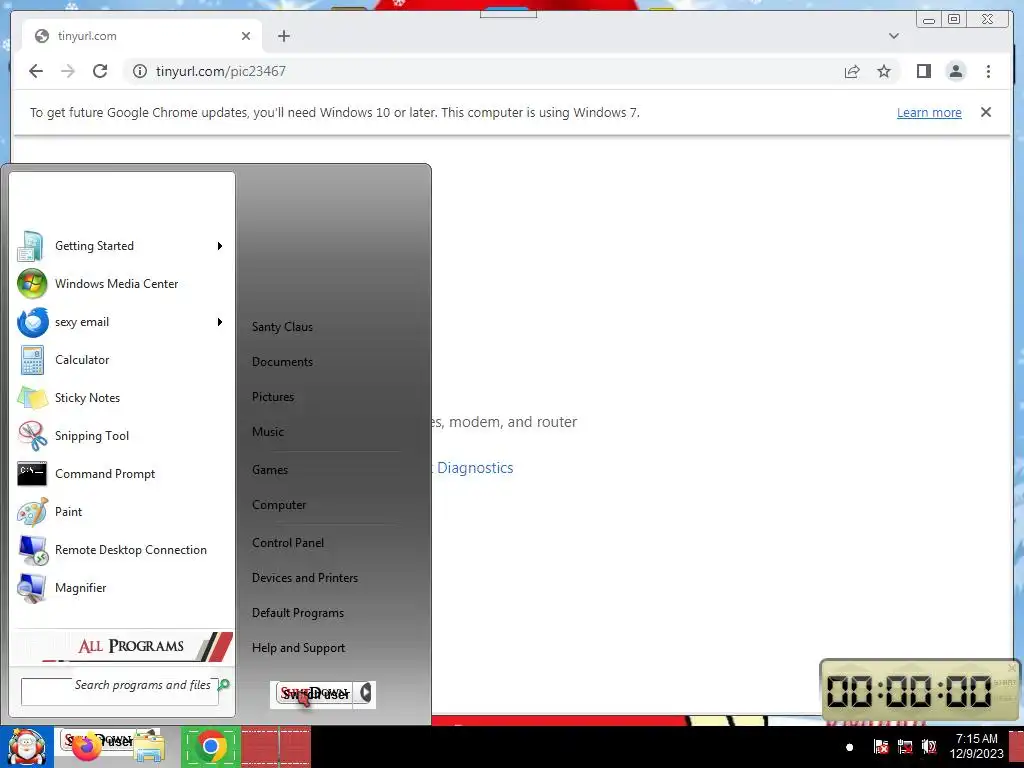Screen dimensions: 1024x768
Task: Go forward in Chrome
Action: [x=68, y=71]
